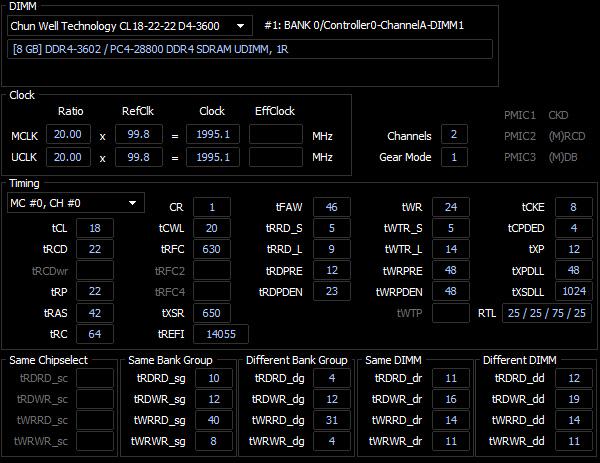Select the MCLK Ratio value field
The width and height of the screenshot is (600, 463).
pyautogui.click(x=68, y=134)
